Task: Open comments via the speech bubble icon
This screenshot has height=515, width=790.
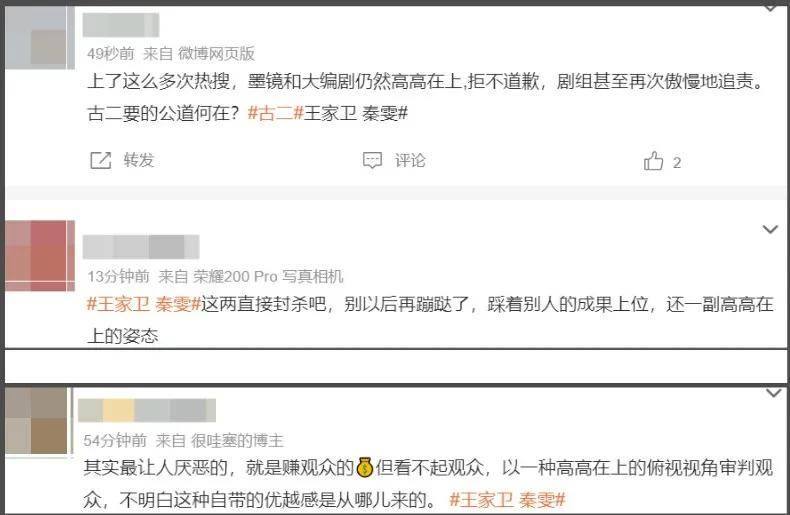Action: [372, 160]
